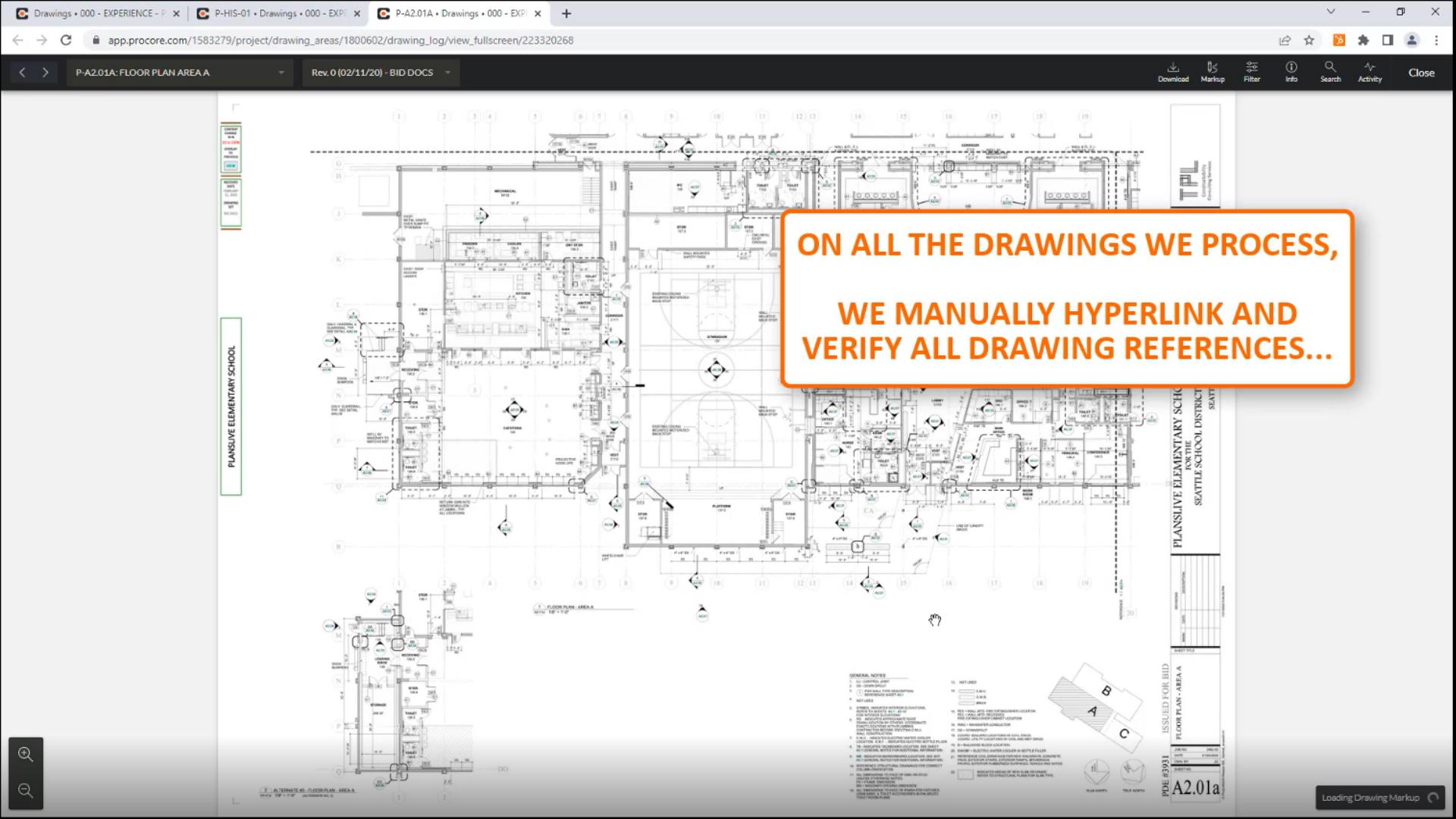This screenshot has height=819, width=1456.
Task: Open a new browser tab
Action: (566, 14)
